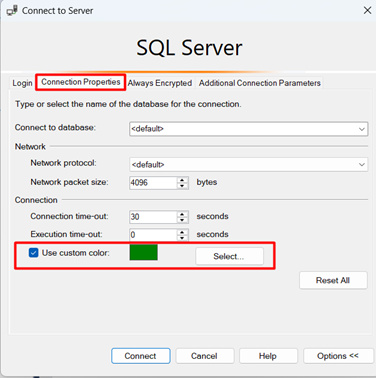Click the 'bytes' unit text
The image size is (376, 378).
(207, 182)
